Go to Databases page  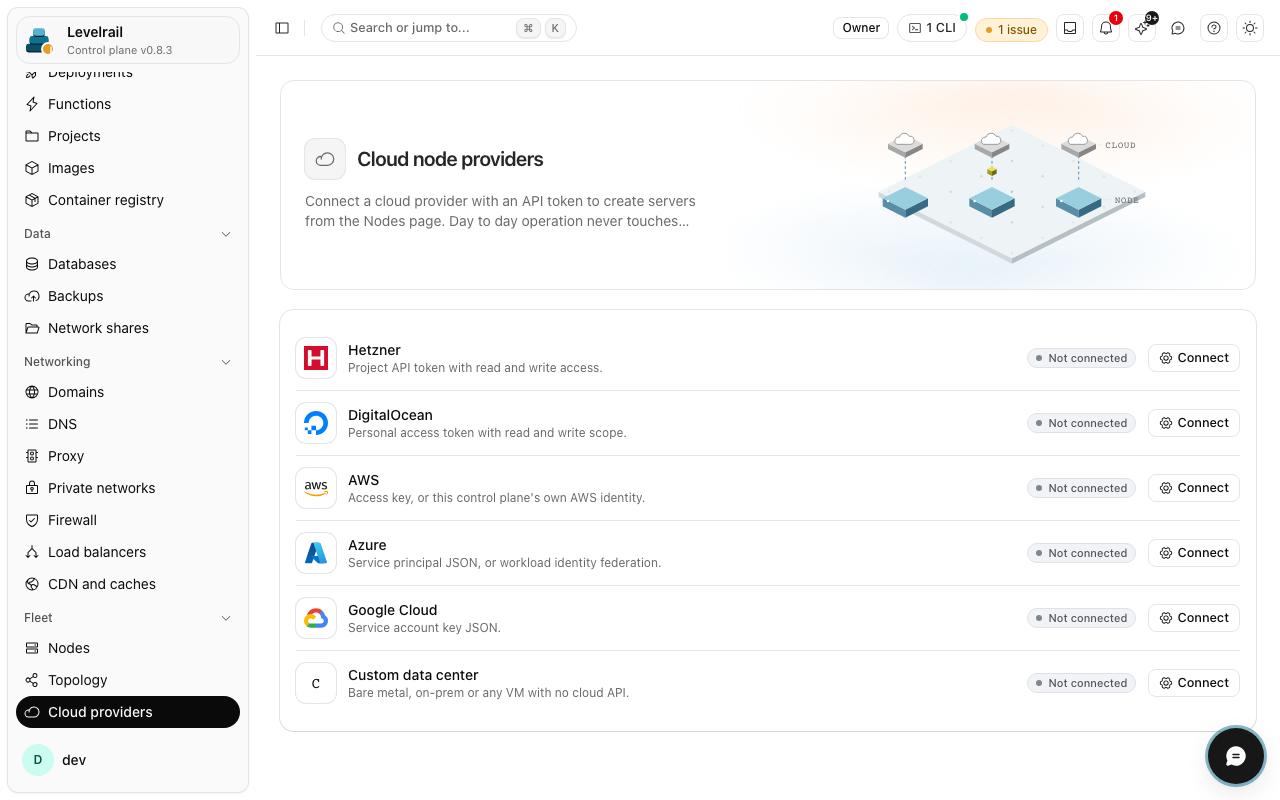[x=128, y=264]
